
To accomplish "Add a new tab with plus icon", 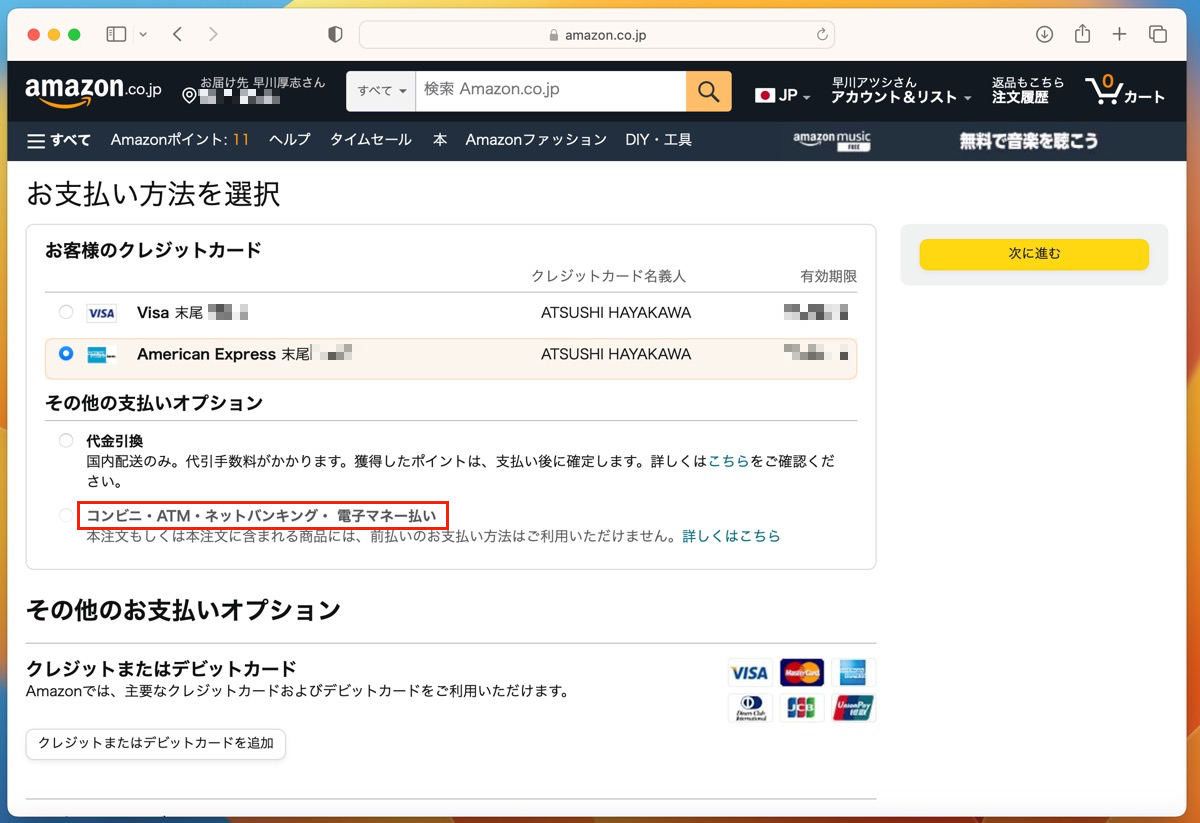I will 1119,34.
